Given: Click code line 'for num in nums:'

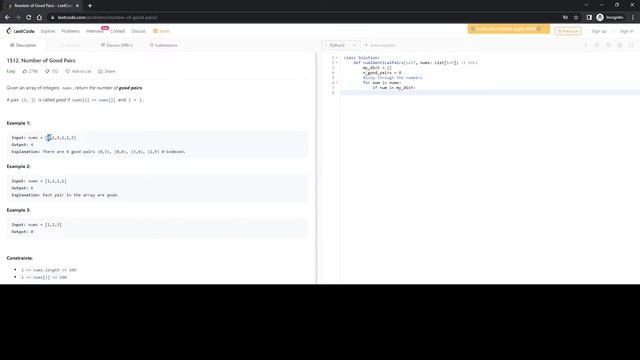Looking at the screenshot, I should coord(382,83).
